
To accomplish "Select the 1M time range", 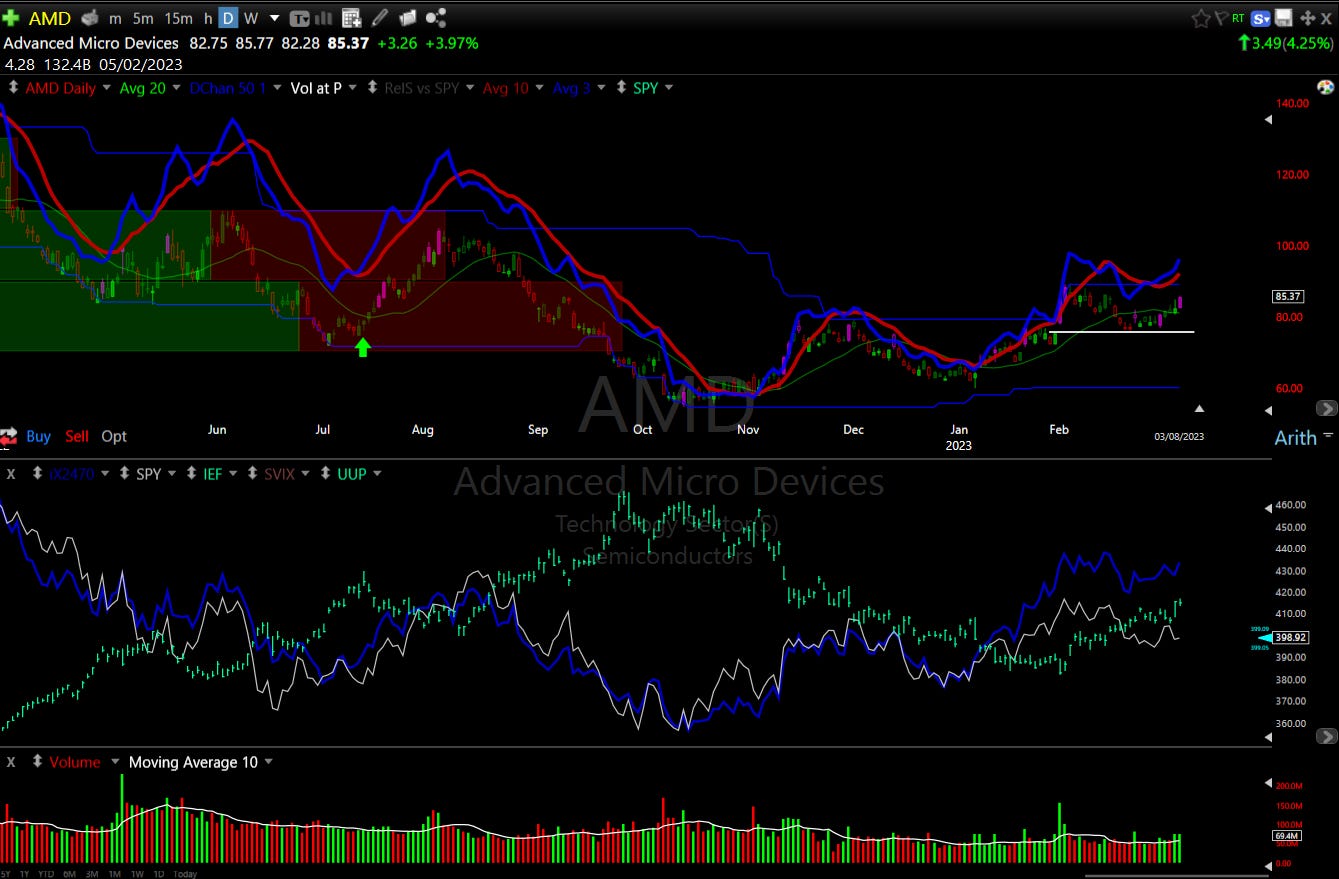I will [x=113, y=874].
